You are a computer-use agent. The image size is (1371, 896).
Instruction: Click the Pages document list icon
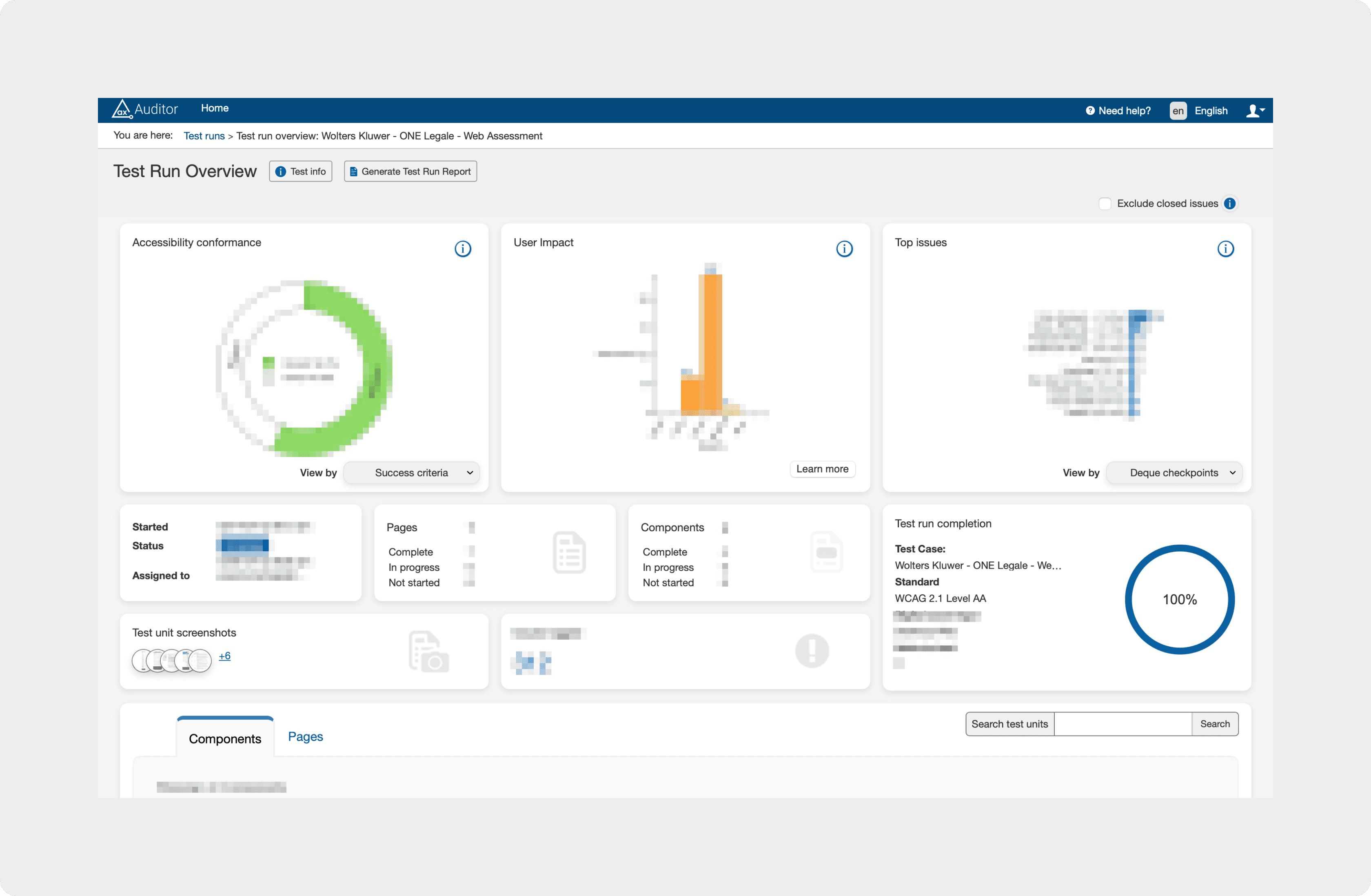click(x=569, y=552)
